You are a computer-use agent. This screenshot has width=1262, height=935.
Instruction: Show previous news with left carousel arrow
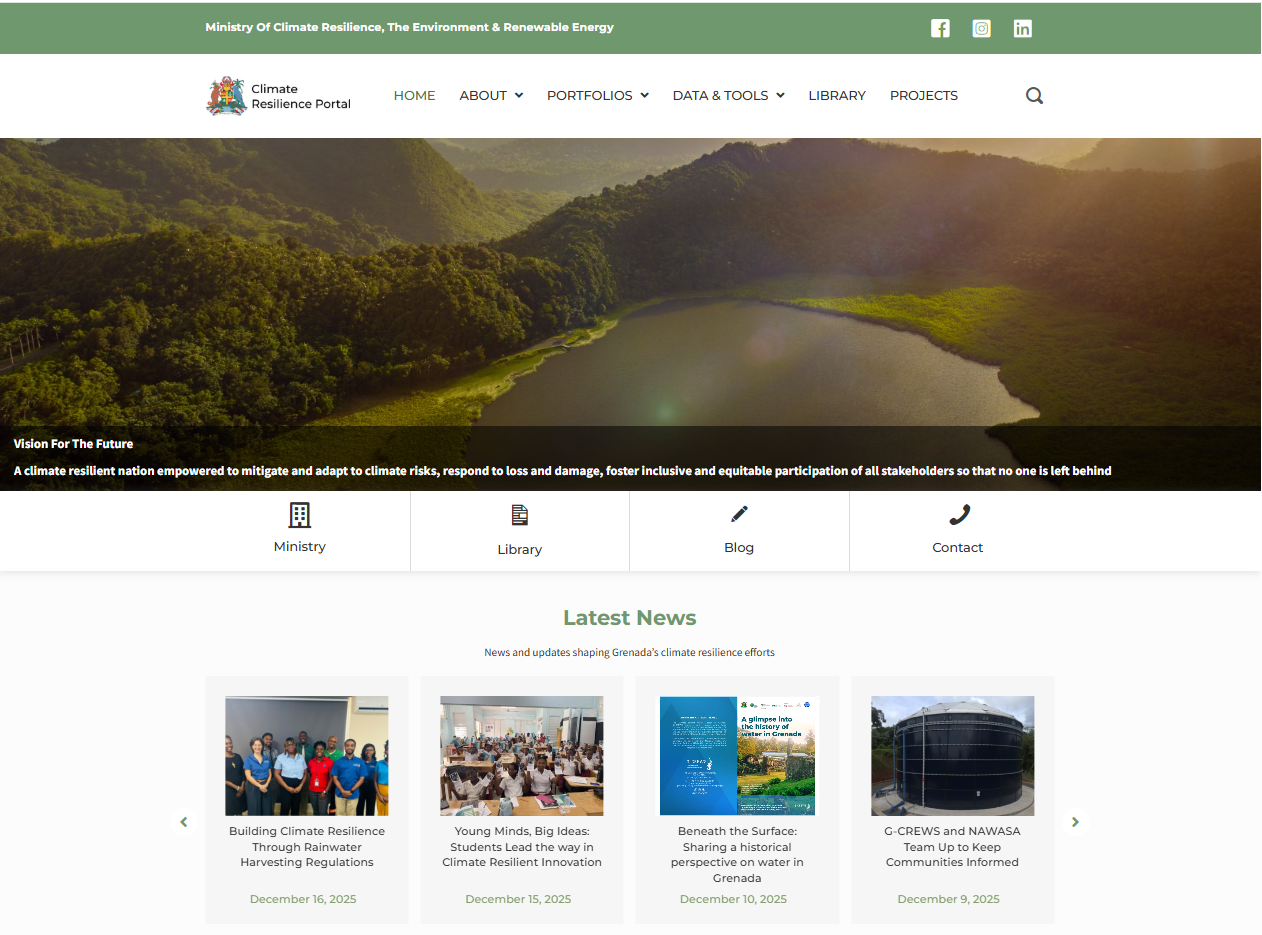(183, 822)
